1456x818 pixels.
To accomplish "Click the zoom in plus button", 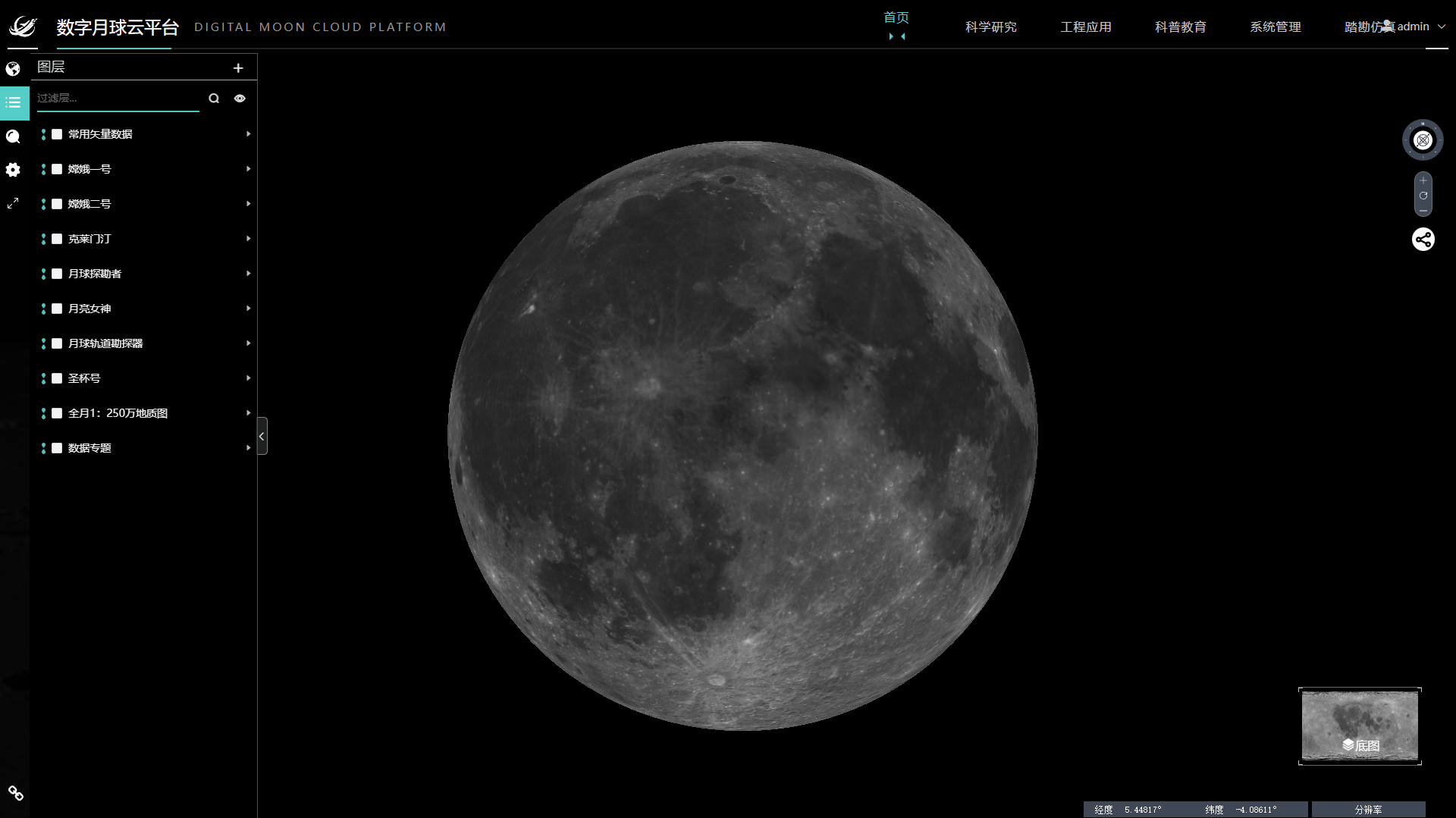I will point(1423,180).
